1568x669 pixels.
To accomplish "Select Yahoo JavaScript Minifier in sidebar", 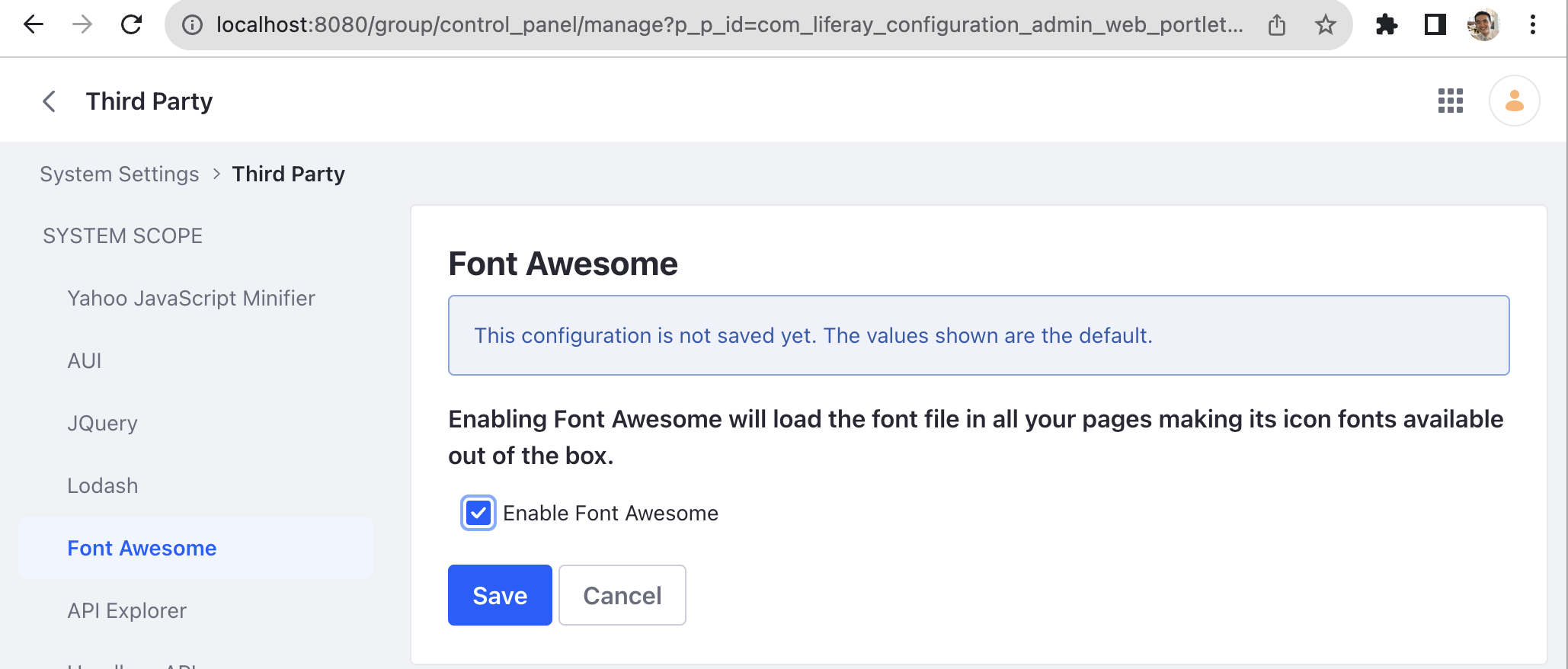I will tap(191, 298).
